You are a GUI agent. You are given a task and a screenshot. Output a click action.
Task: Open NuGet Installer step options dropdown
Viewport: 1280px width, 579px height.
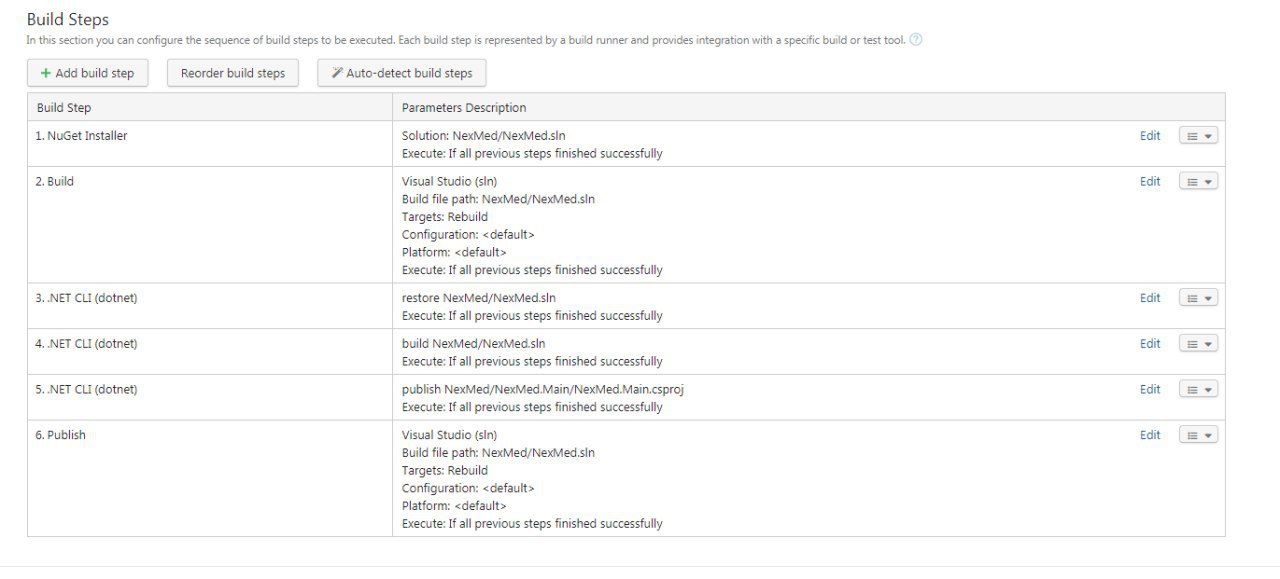coord(1198,136)
